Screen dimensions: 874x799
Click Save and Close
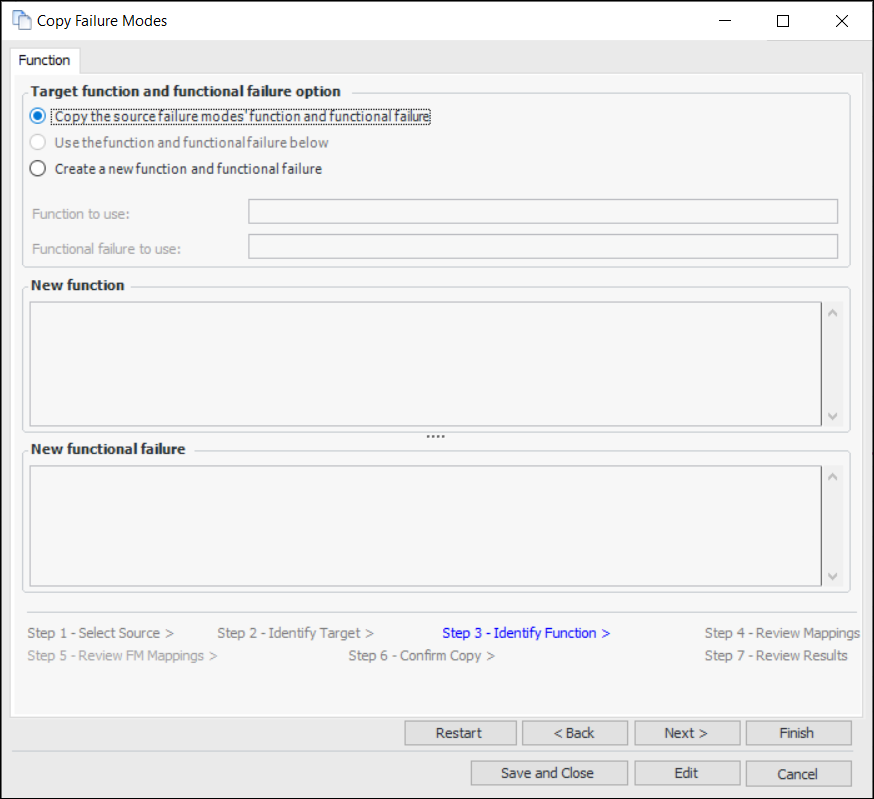pyautogui.click(x=549, y=773)
